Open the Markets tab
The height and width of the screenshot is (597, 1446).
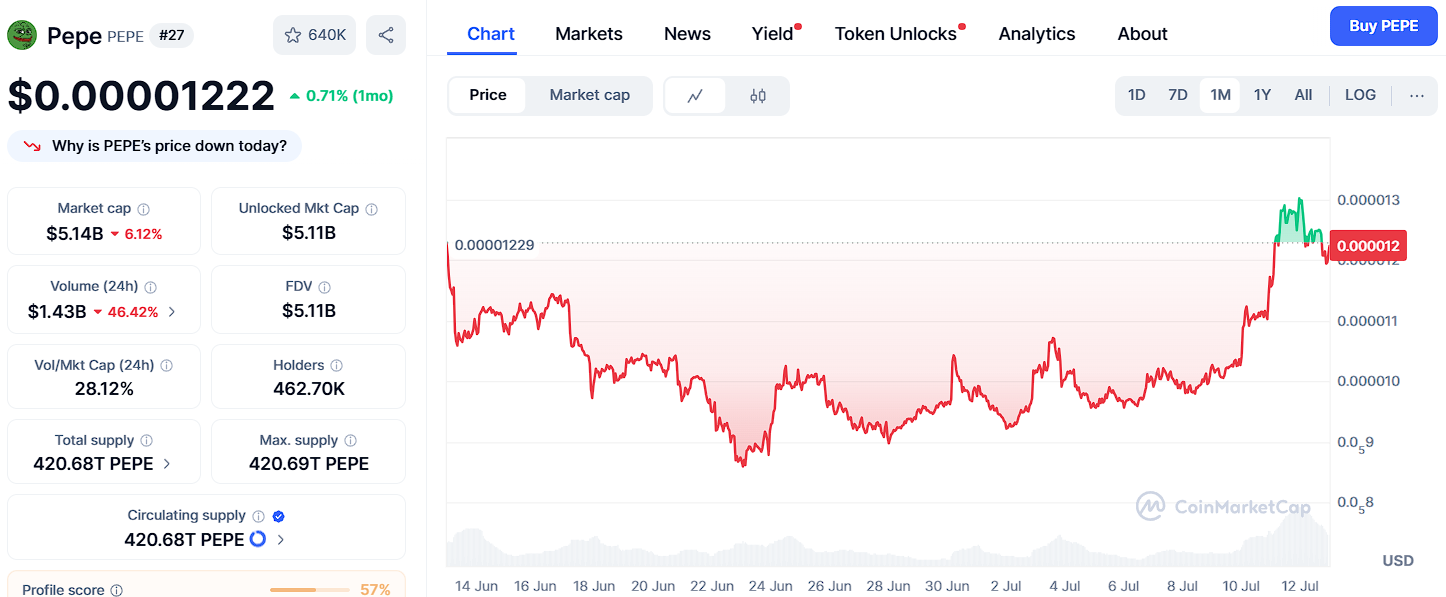tap(589, 34)
